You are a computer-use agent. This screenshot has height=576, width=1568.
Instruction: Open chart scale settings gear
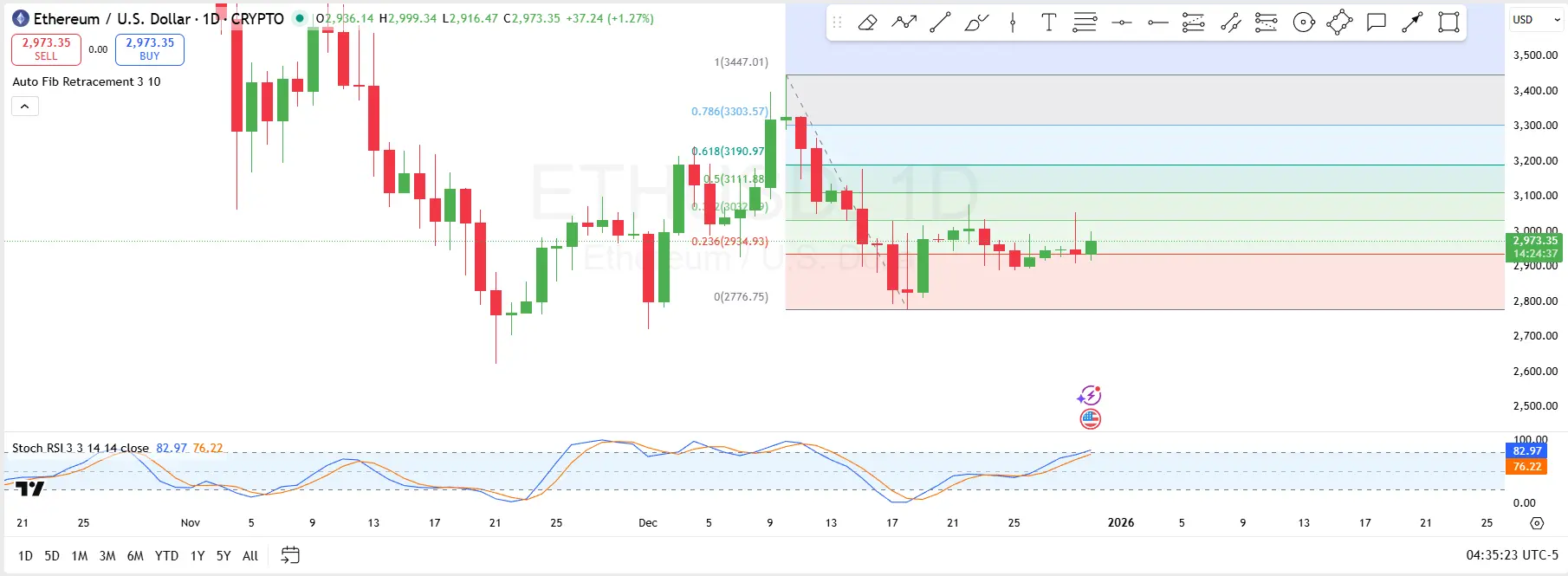(1537, 523)
